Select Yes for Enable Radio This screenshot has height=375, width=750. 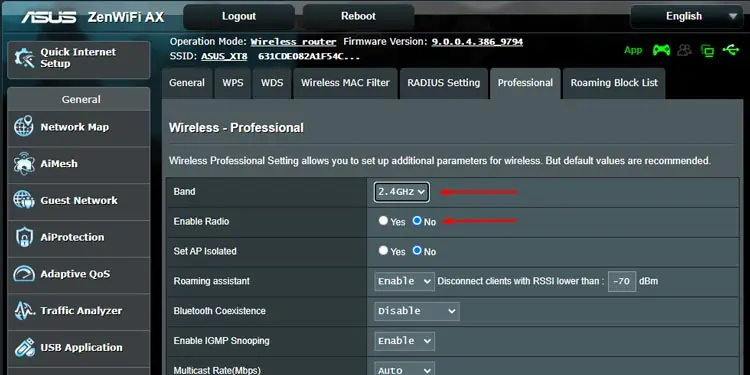(x=383, y=221)
